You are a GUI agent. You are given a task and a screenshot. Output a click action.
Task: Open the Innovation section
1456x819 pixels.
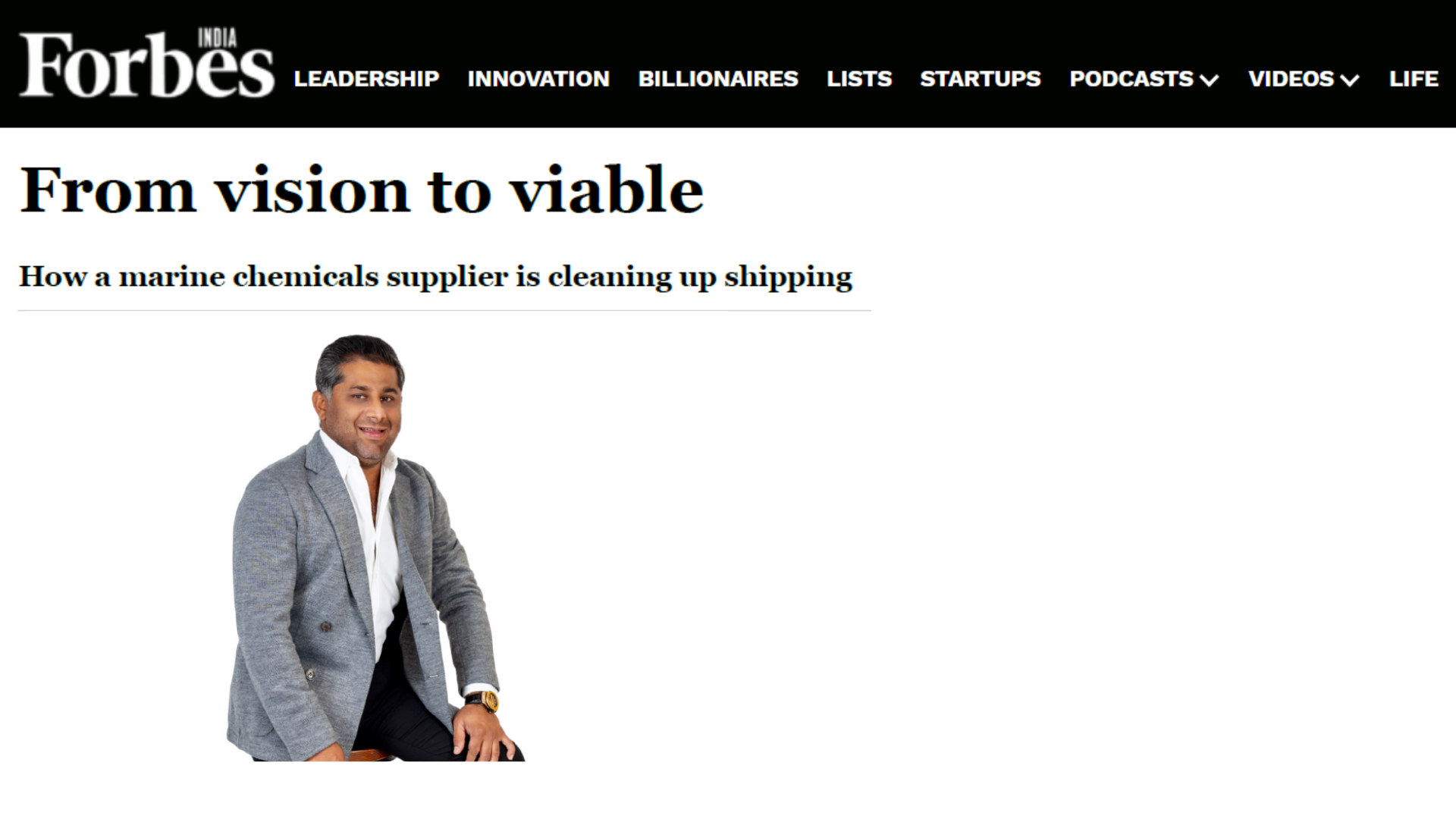tap(538, 79)
